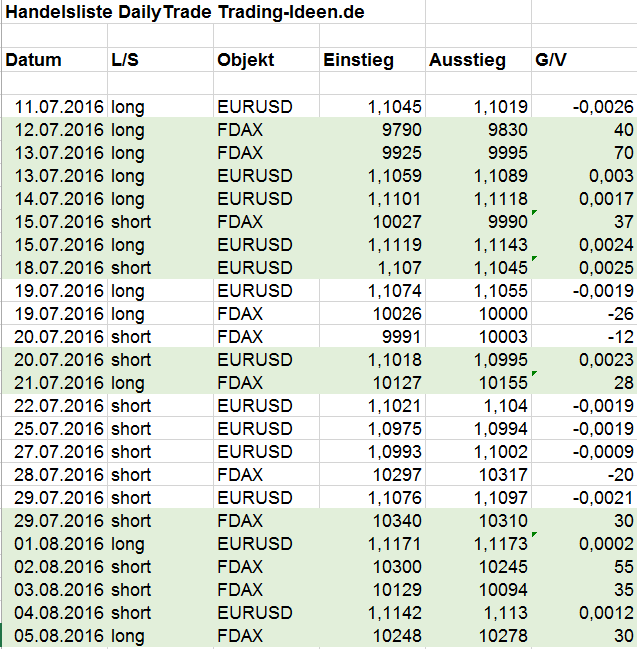Click the comment marker next to 10155

[x=534, y=374]
